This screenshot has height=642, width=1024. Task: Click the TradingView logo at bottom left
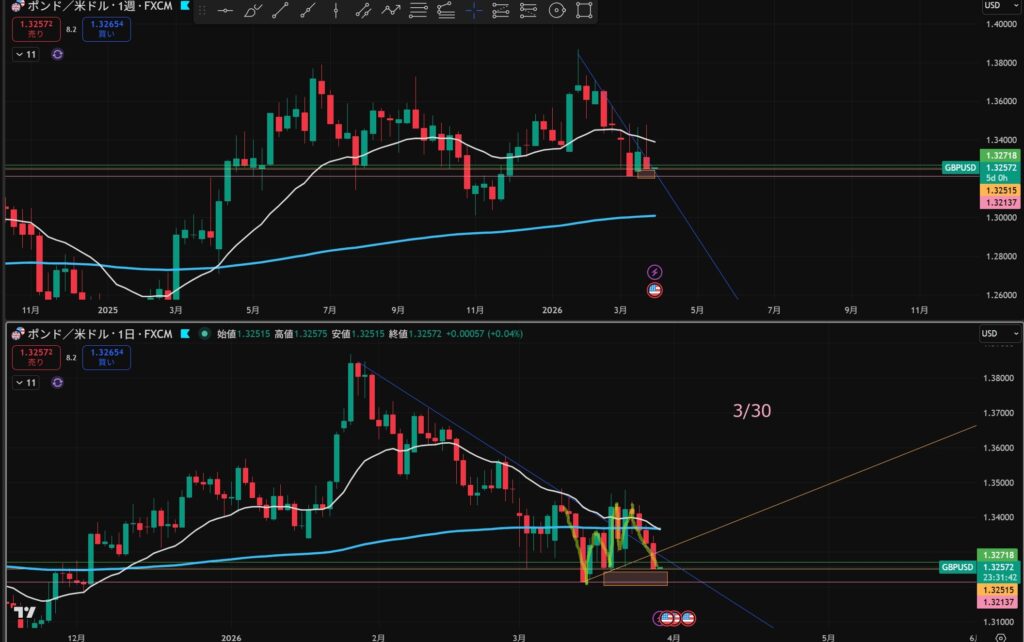click(x=26, y=612)
